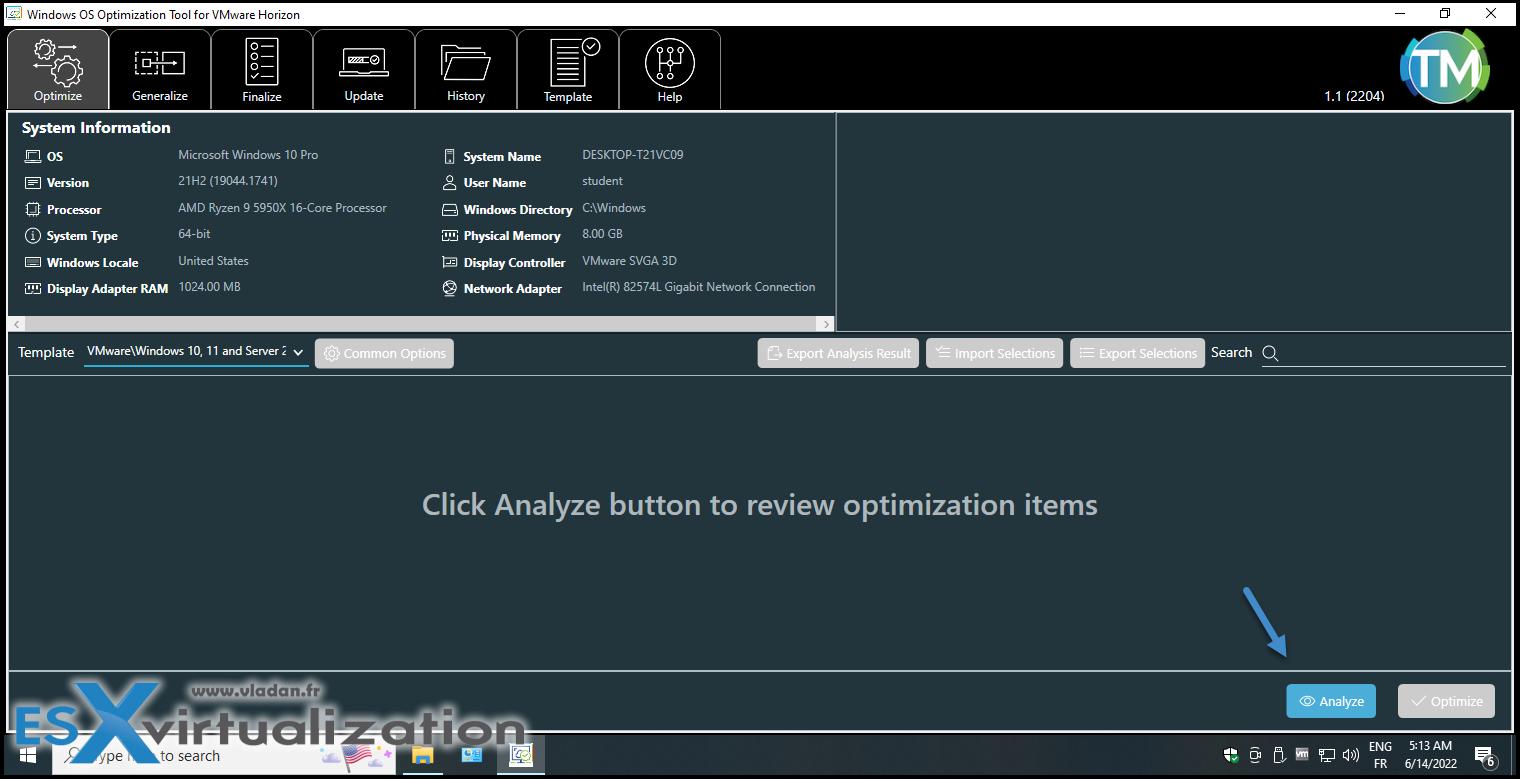Click Import Selections button

click(994, 353)
